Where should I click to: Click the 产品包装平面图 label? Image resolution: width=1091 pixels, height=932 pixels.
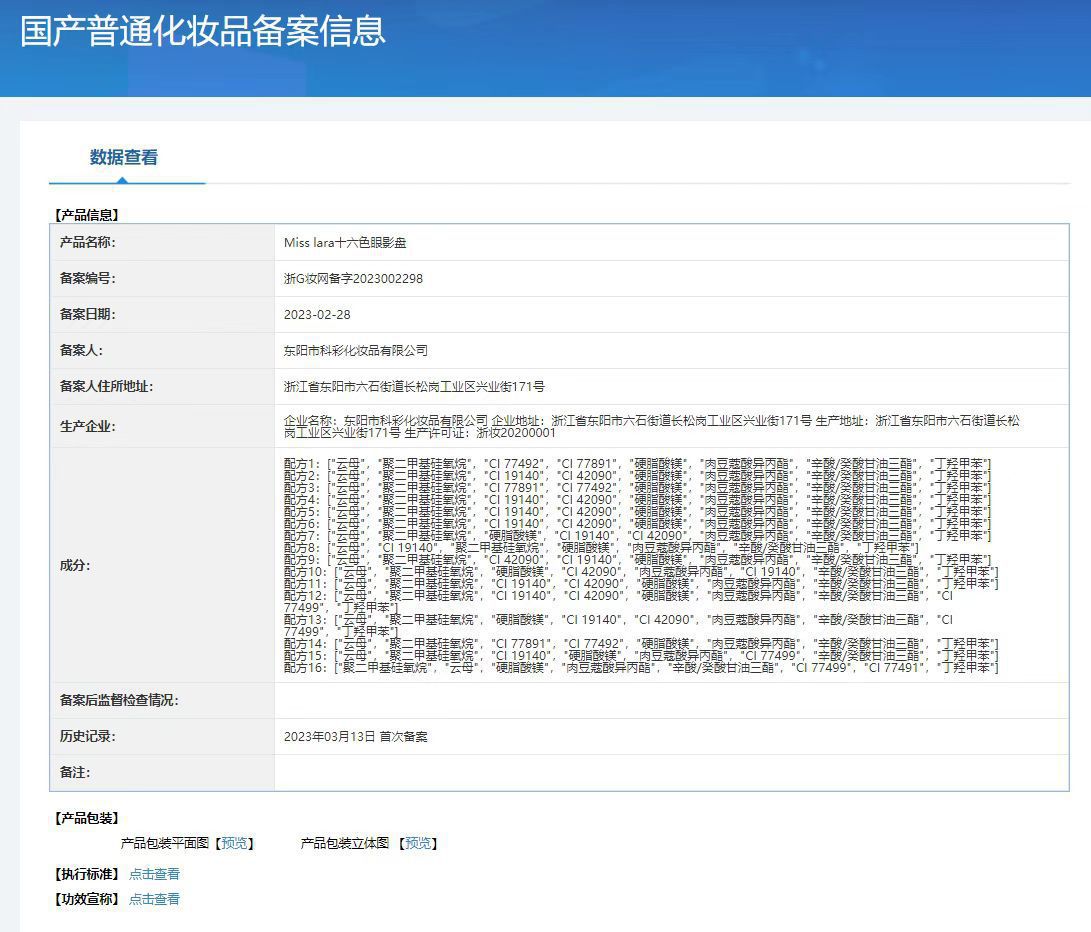165,844
